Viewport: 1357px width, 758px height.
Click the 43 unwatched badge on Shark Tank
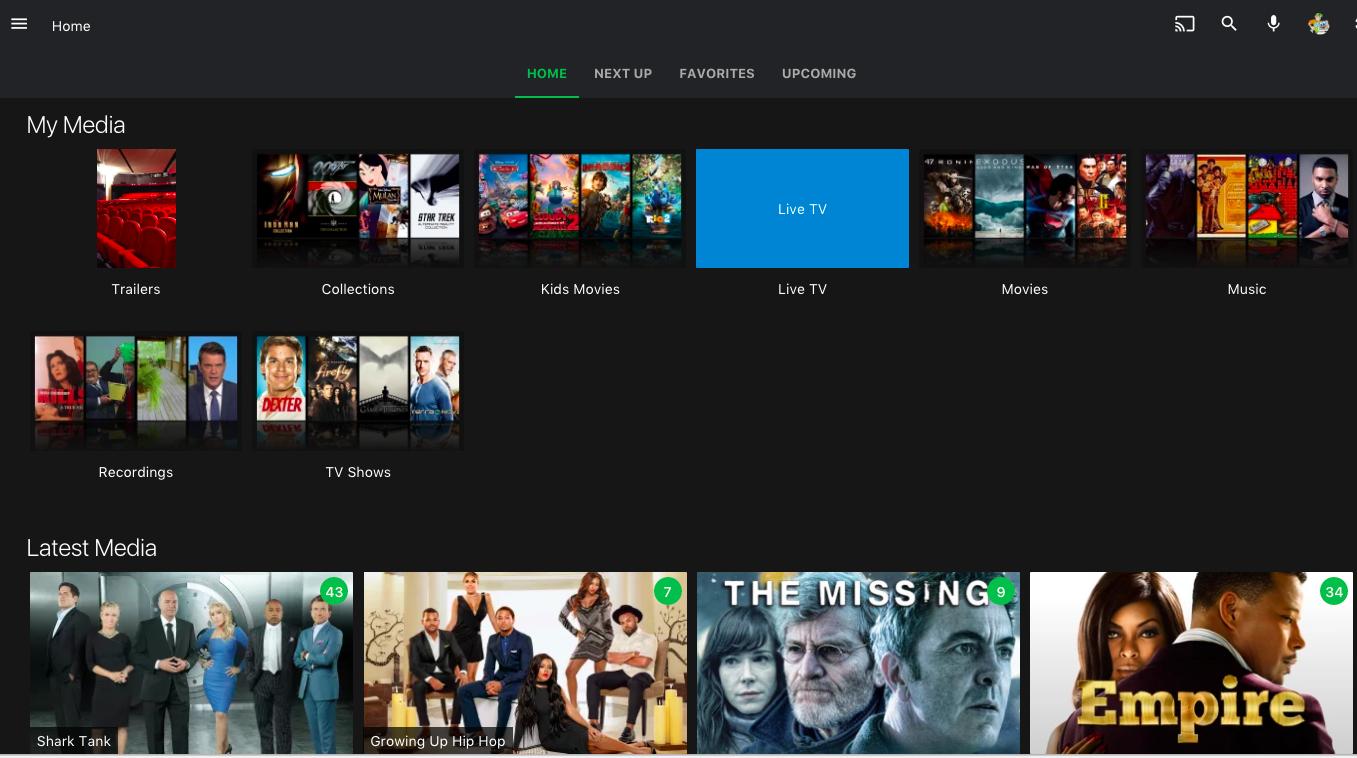(x=334, y=592)
